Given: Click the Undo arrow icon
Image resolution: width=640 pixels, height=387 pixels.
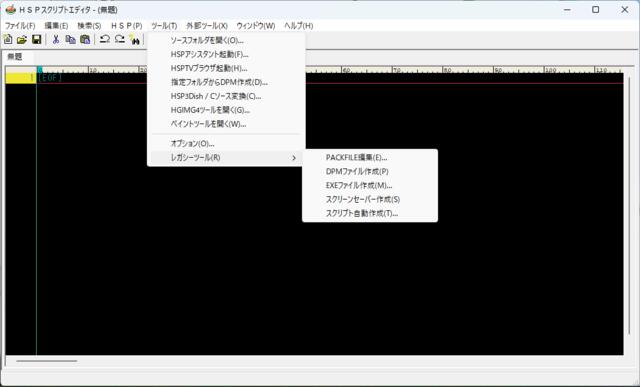Looking at the screenshot, I should pos(105,39).
